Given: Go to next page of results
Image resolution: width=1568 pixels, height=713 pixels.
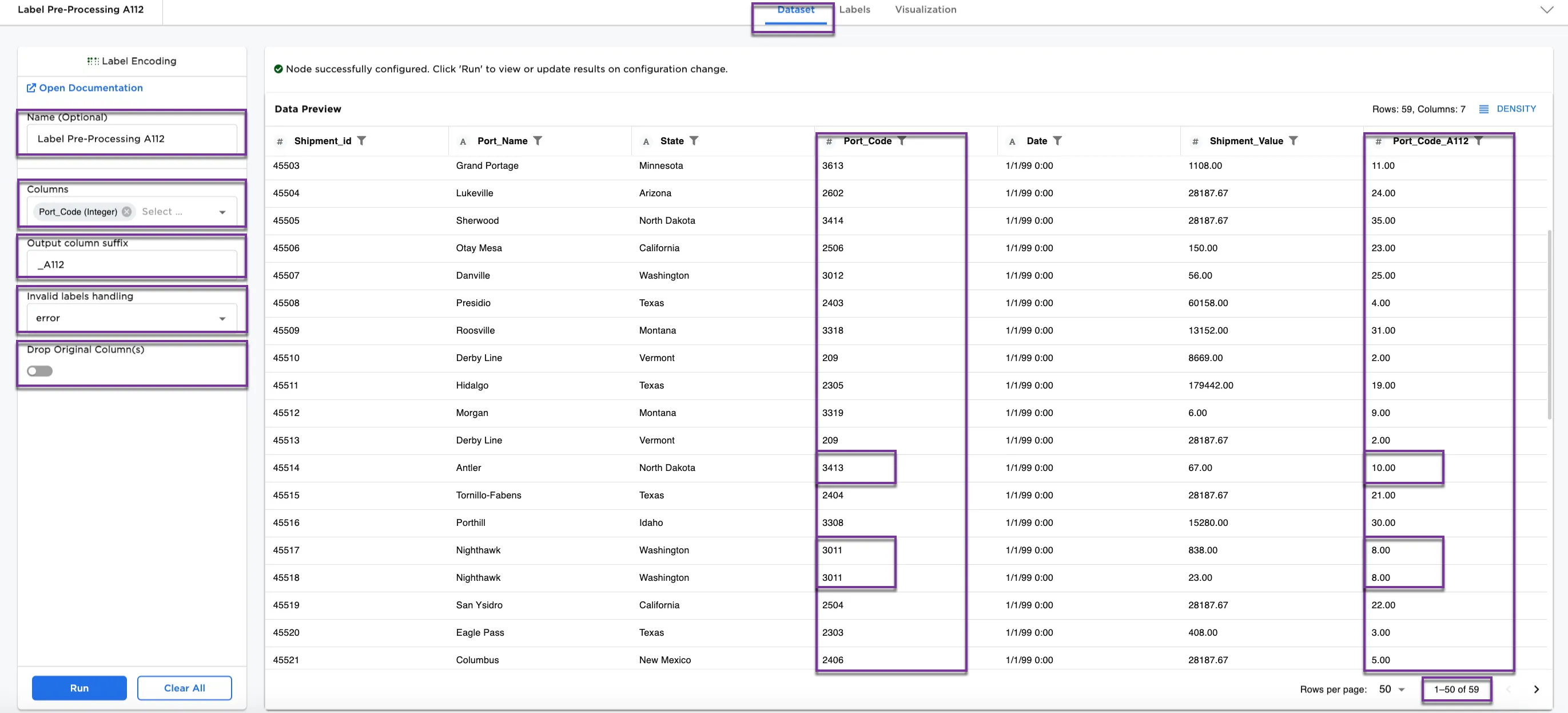Looking at the screenshot, I should [1536, 690].
